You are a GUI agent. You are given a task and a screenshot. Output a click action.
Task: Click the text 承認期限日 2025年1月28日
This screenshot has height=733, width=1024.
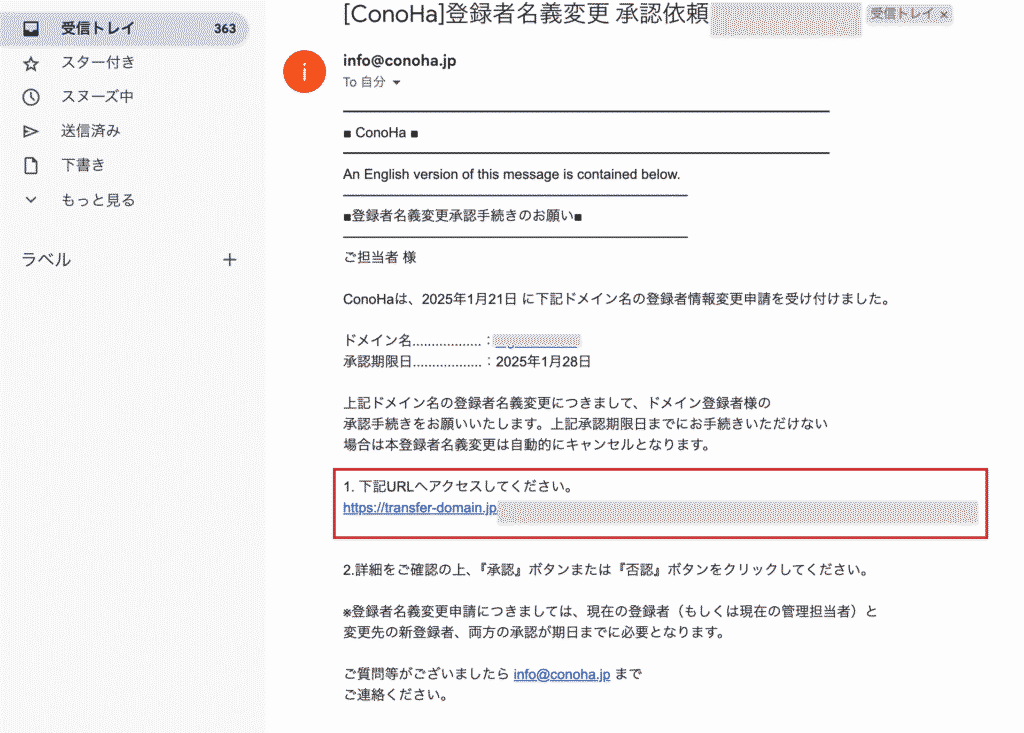(x=467, y=362)
